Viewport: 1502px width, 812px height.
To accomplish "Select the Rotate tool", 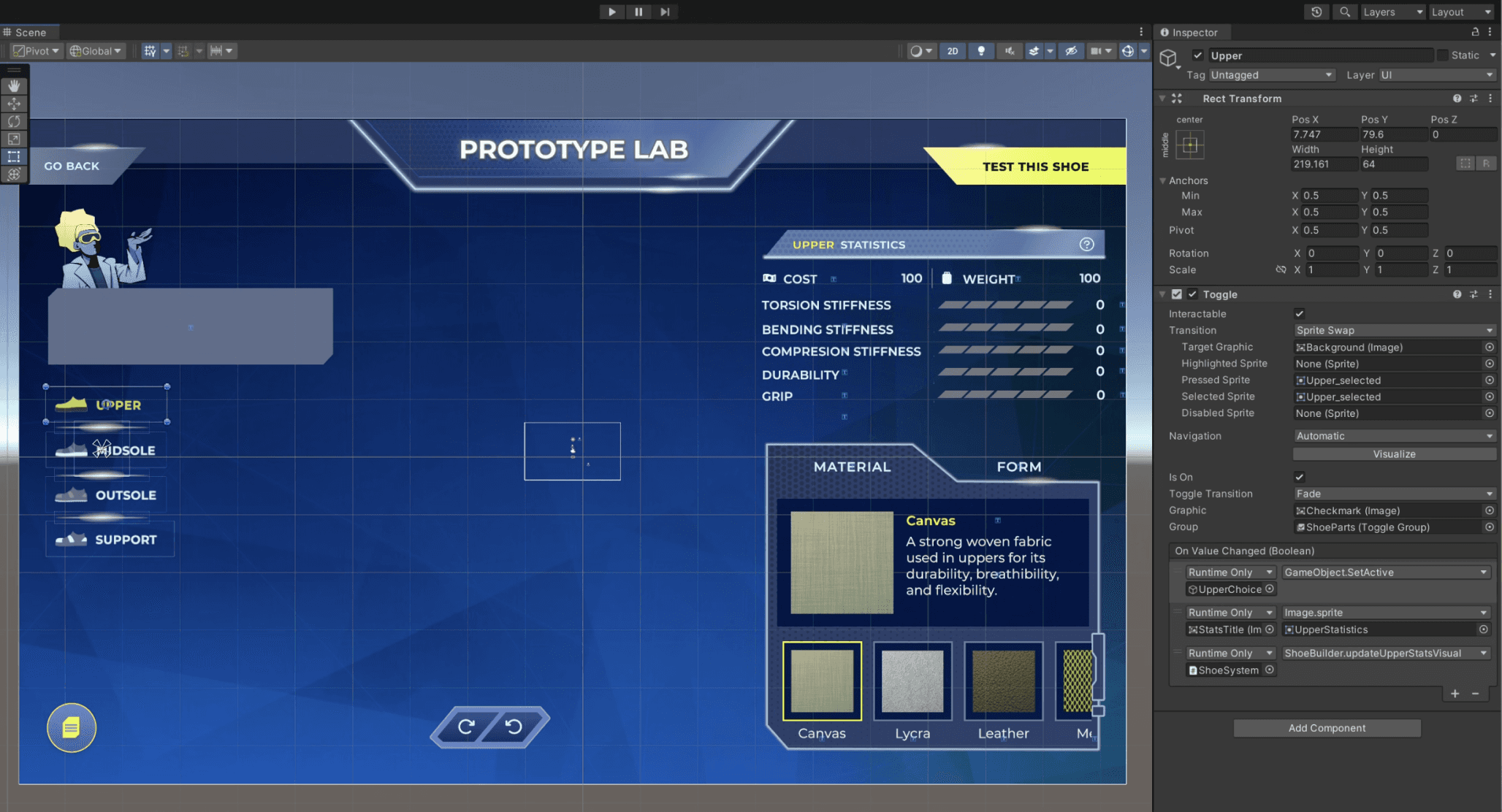I will click(x=14, y=121).
